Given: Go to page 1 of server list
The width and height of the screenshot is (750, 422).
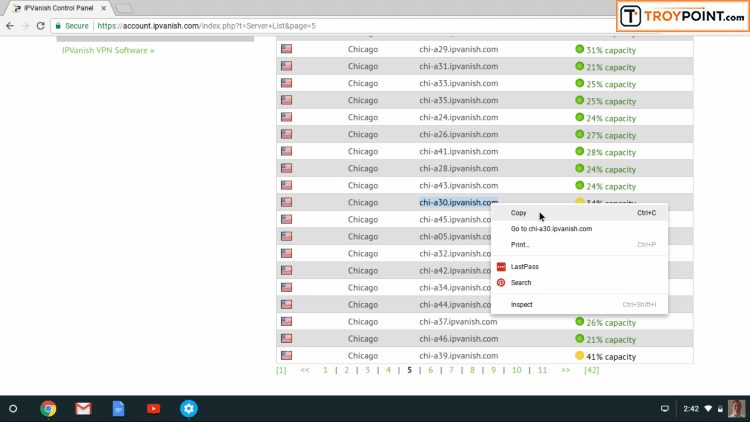Looking at the screenshot, I should point(325,370).
